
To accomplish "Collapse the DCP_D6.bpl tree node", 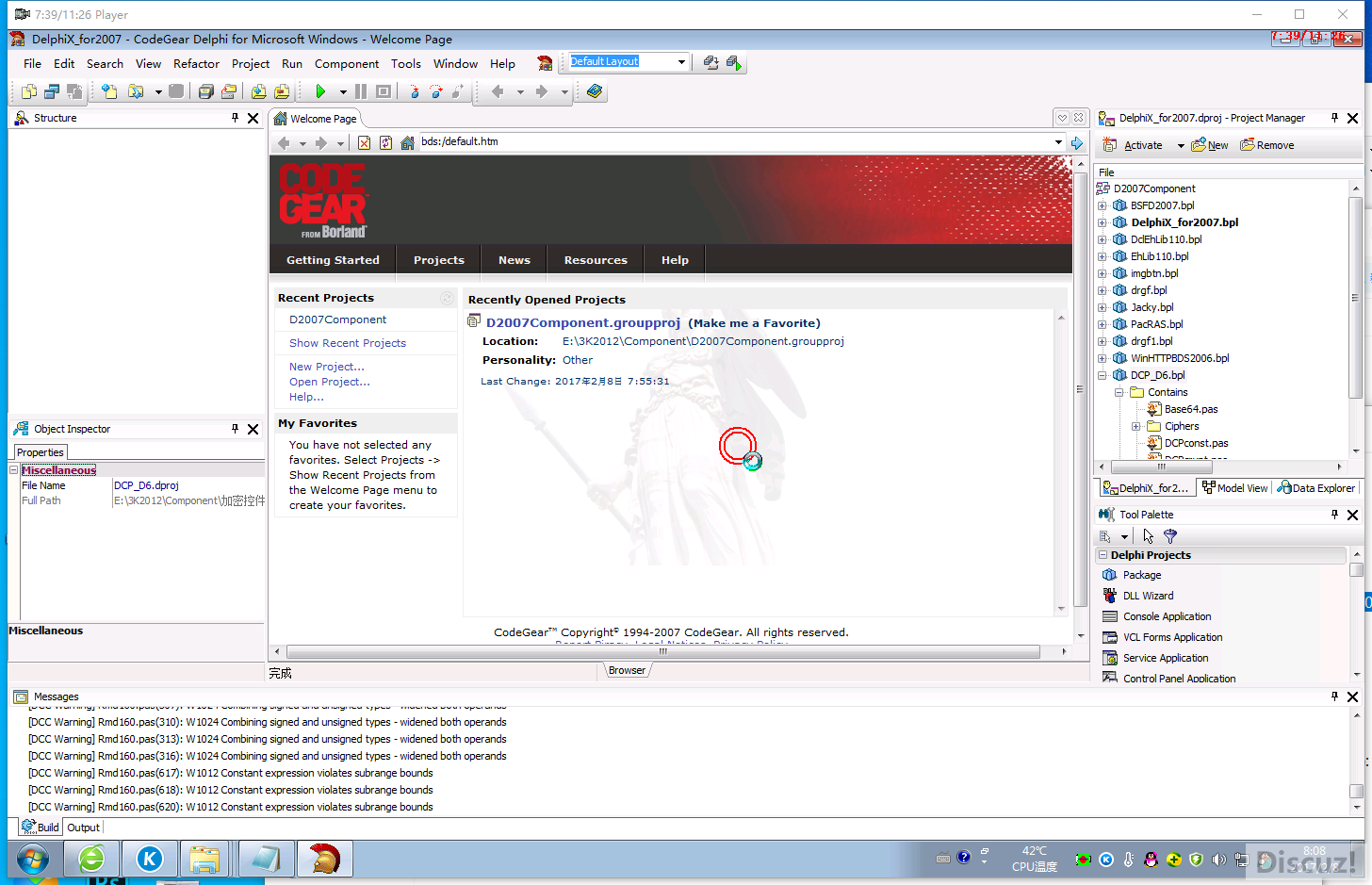I will 1102,375.
